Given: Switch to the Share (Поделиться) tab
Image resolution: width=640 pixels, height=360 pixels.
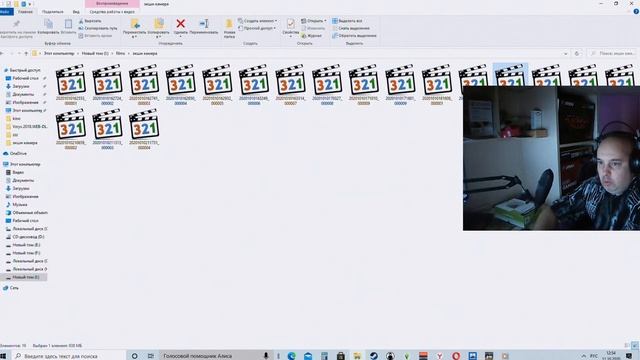Looking at the screenshot, I should (53, 12).
